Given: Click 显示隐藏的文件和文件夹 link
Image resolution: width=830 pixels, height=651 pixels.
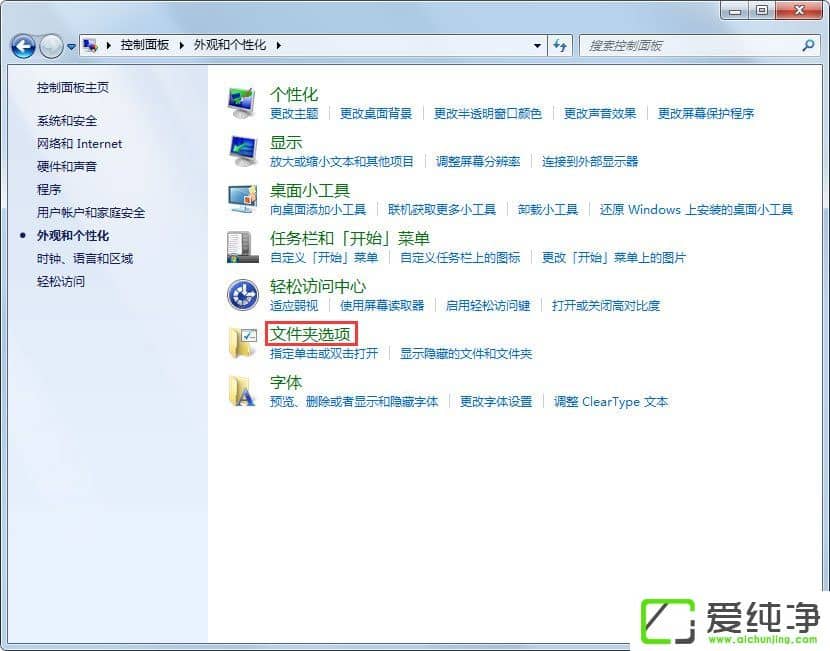Looking at the screenshot, I should [466, 354].
